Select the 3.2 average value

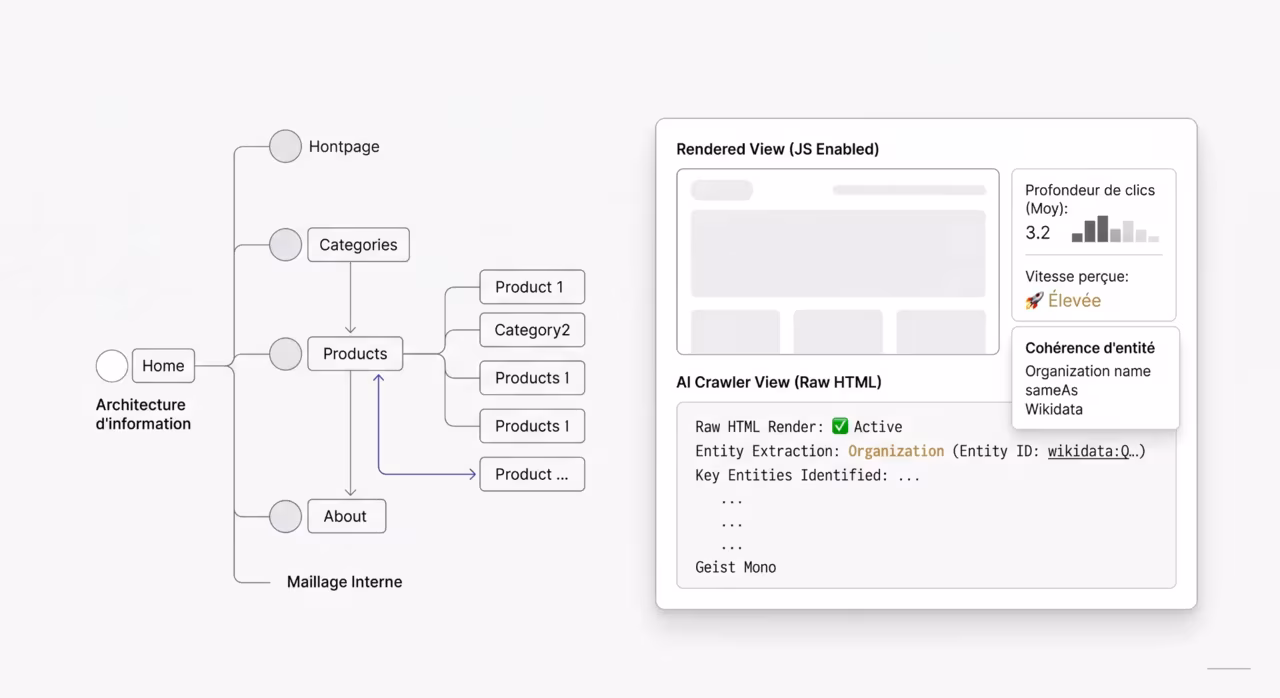1038,233
